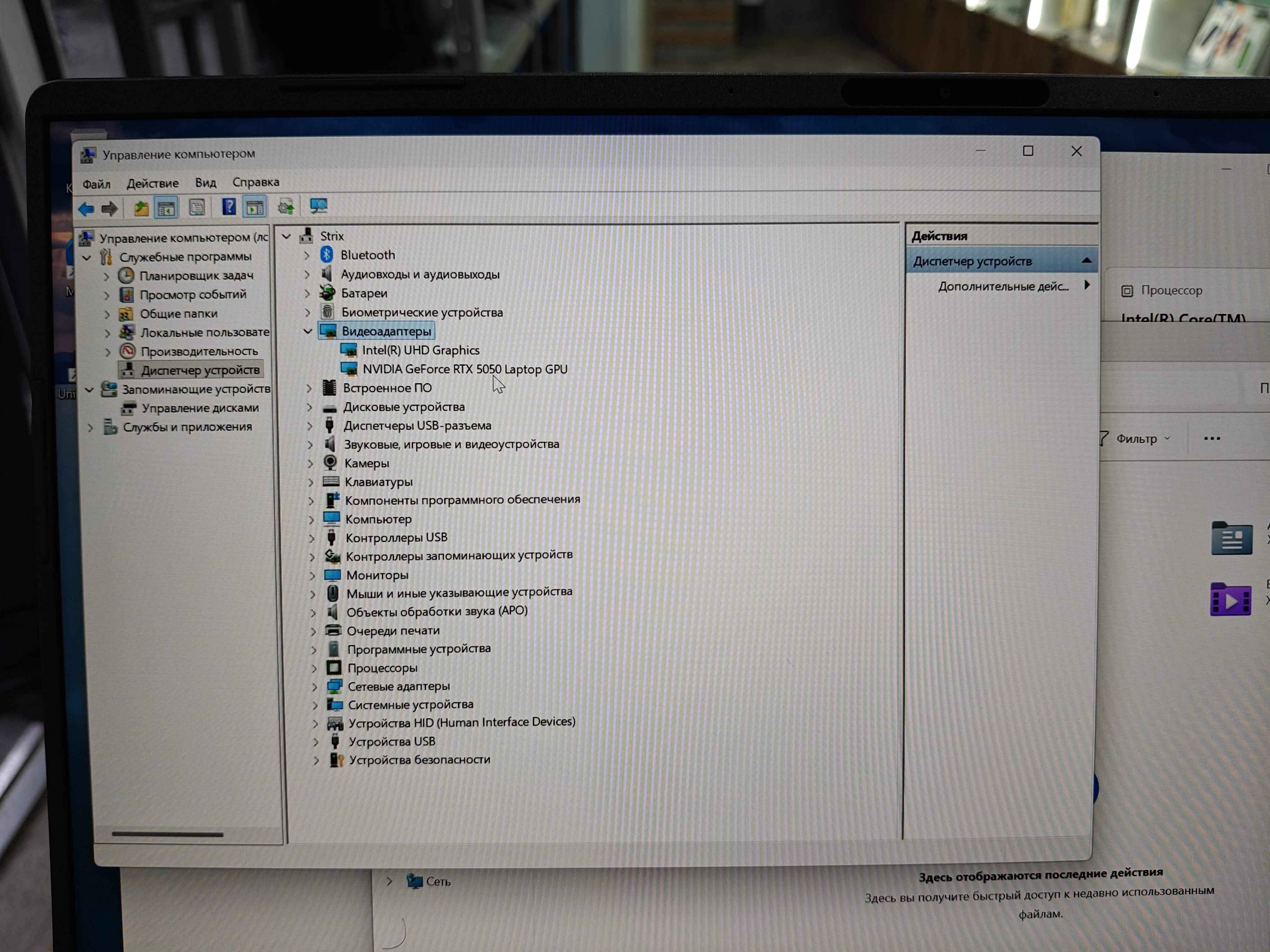Image resolution: width=1270 pixels, height=952 pixels.
Task: Collapse Служебные программы tree node
Action: click(87, 258)
